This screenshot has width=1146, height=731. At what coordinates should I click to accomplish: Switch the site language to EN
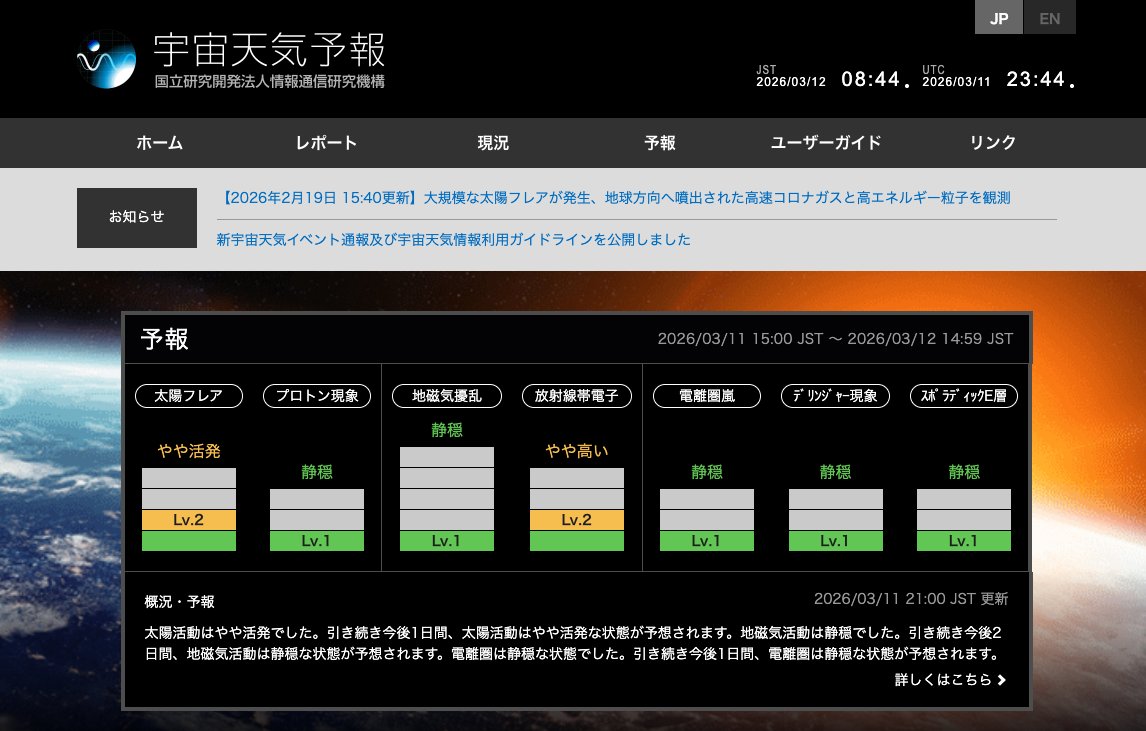coord(1049,17)
